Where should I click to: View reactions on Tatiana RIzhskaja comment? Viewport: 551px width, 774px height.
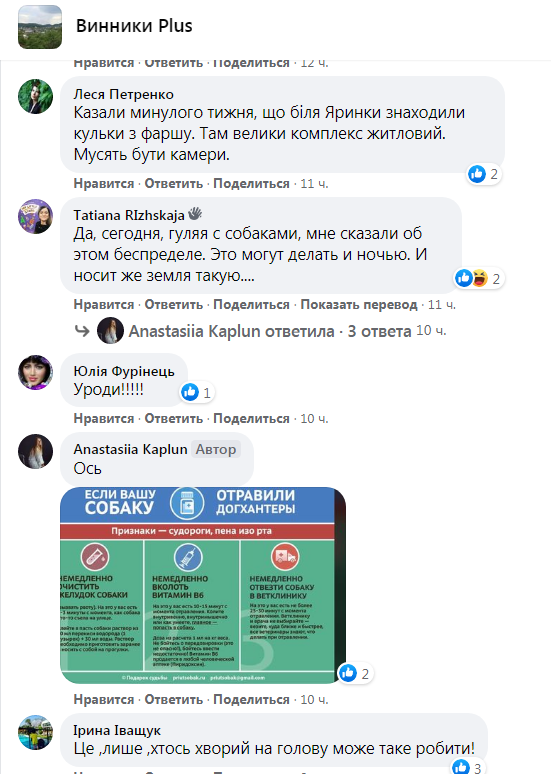pos(478,278)
